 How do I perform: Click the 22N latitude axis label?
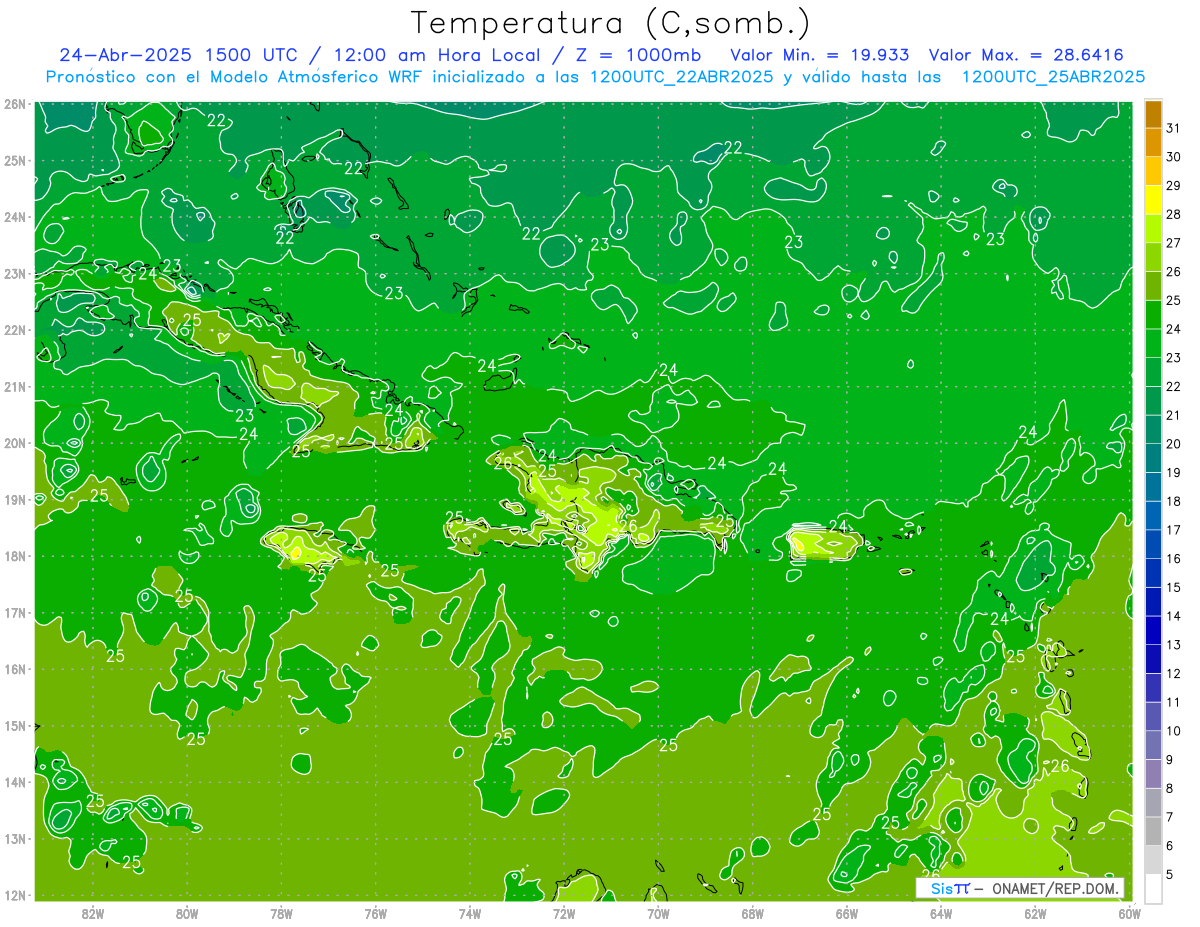coord(14,330)
